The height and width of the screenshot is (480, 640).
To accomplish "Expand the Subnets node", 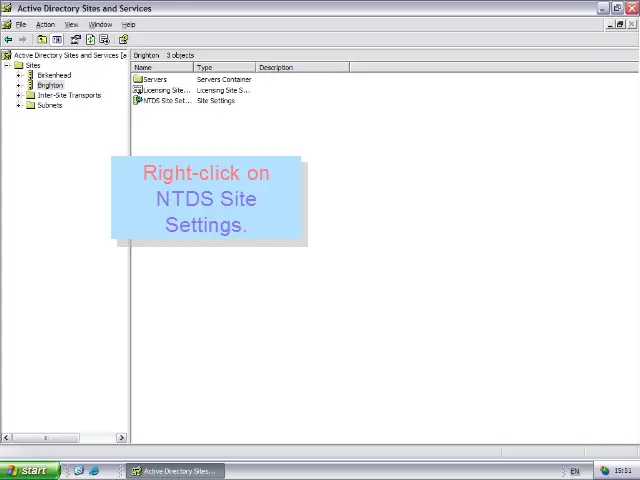I will tap(18, 105).
